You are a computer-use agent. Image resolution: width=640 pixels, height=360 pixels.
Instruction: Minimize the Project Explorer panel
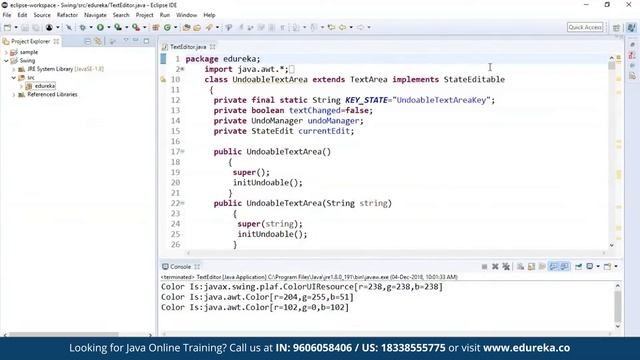pyautogui.click(x=136, y=41)
